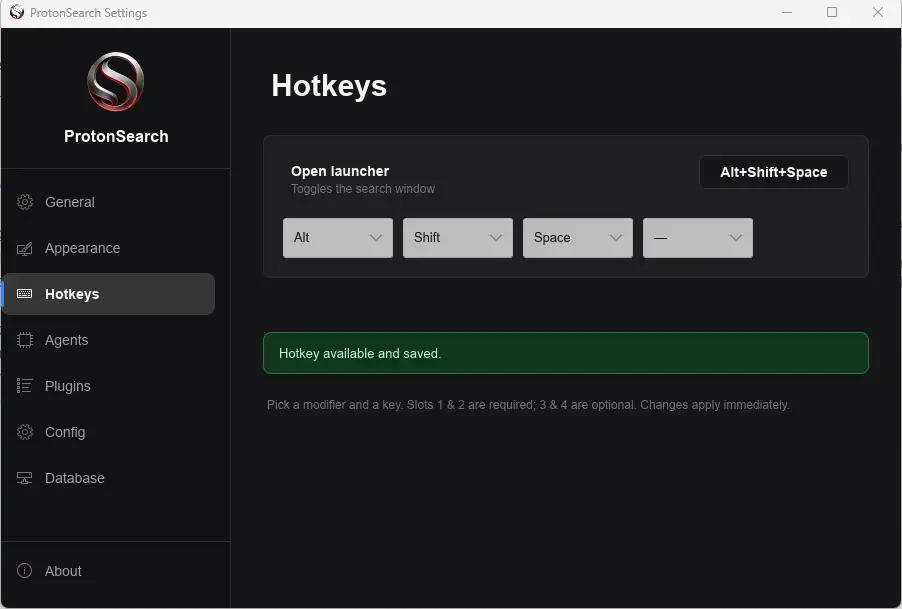Click the ProtonSearch name under the logo
This screenshot has width=902, height=609.
coord(116,136)
